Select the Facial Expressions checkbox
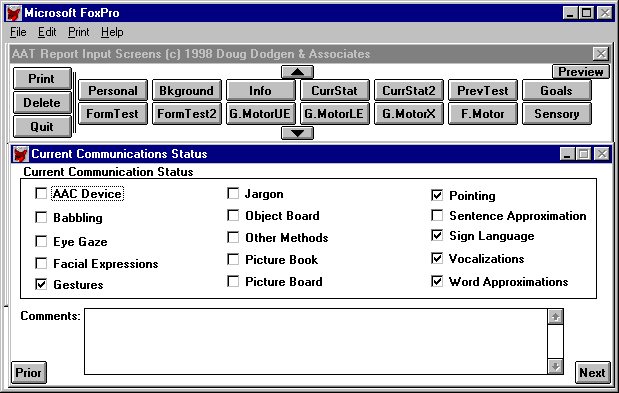Screen dimensions: 619x393 [41, 263]
